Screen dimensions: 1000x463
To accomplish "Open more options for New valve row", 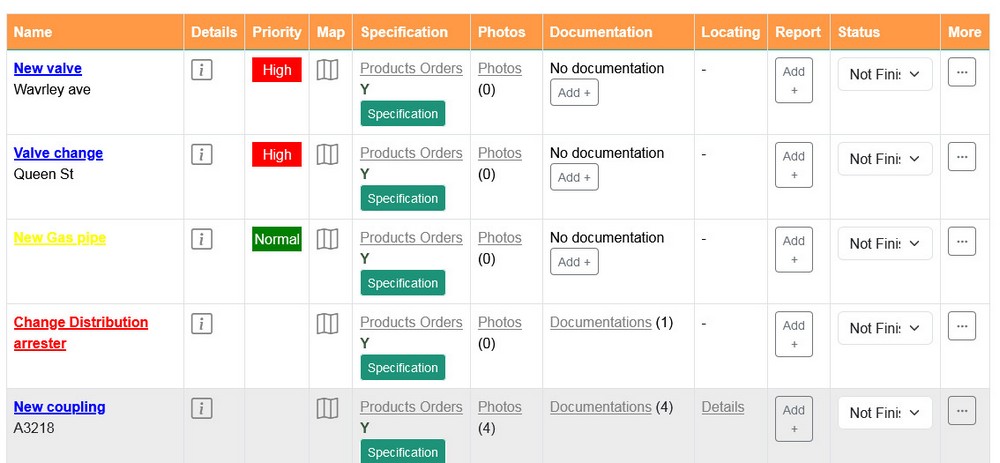I will [962, 72].
